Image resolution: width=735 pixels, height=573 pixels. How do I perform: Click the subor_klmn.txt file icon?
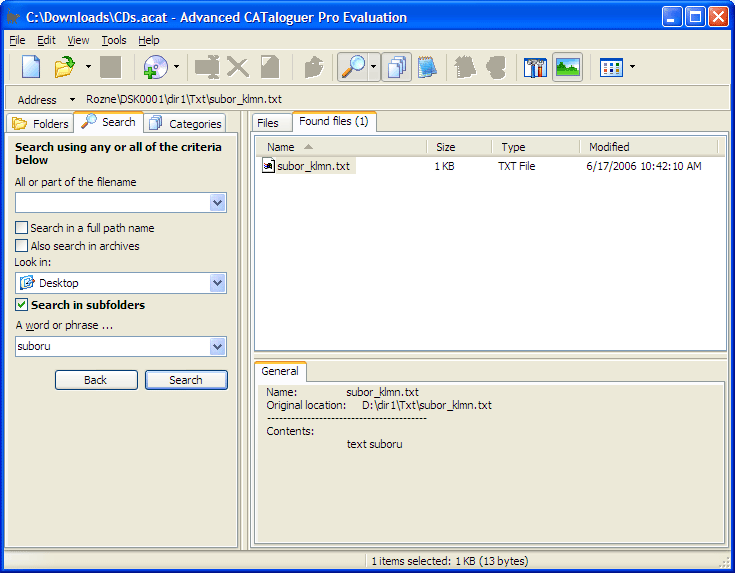tap(268, 166)
